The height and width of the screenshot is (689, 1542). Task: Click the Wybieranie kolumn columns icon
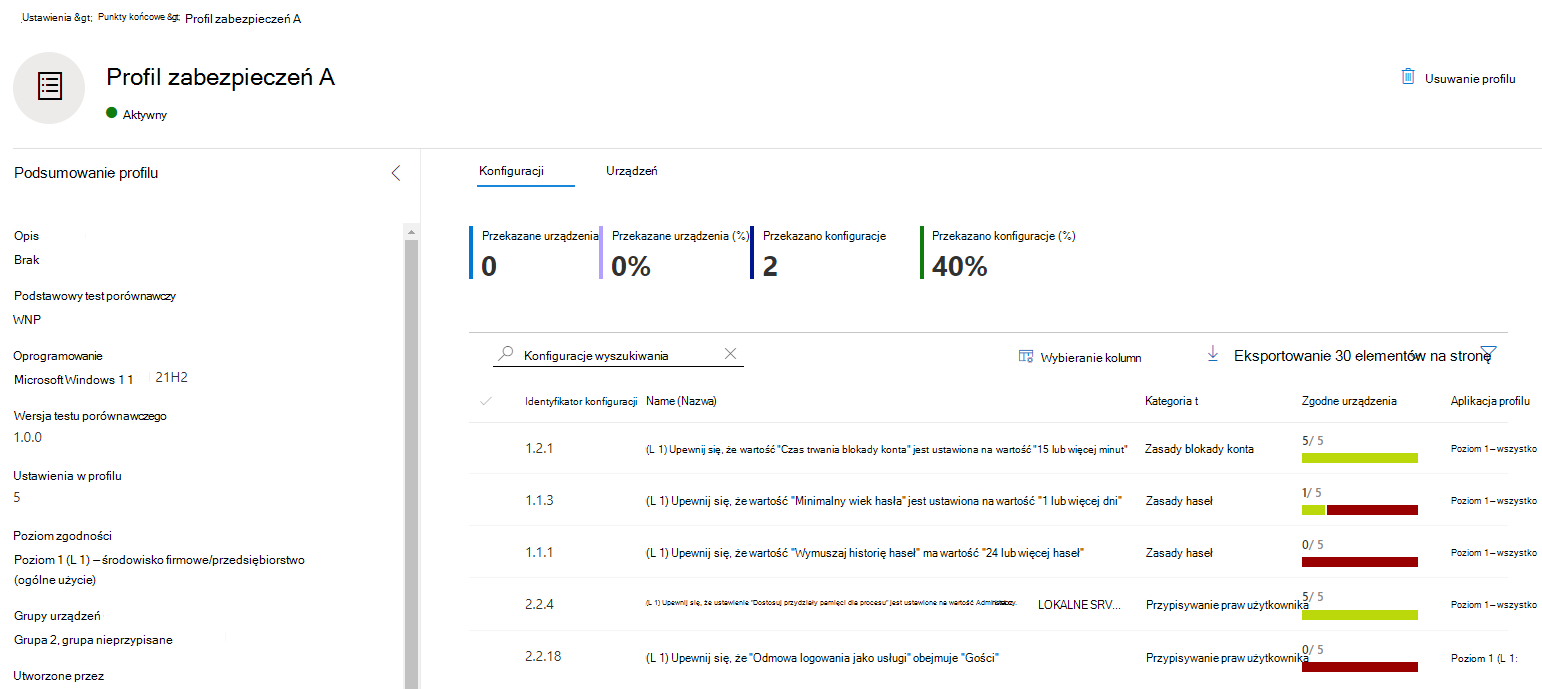(x=1025, y=357)
